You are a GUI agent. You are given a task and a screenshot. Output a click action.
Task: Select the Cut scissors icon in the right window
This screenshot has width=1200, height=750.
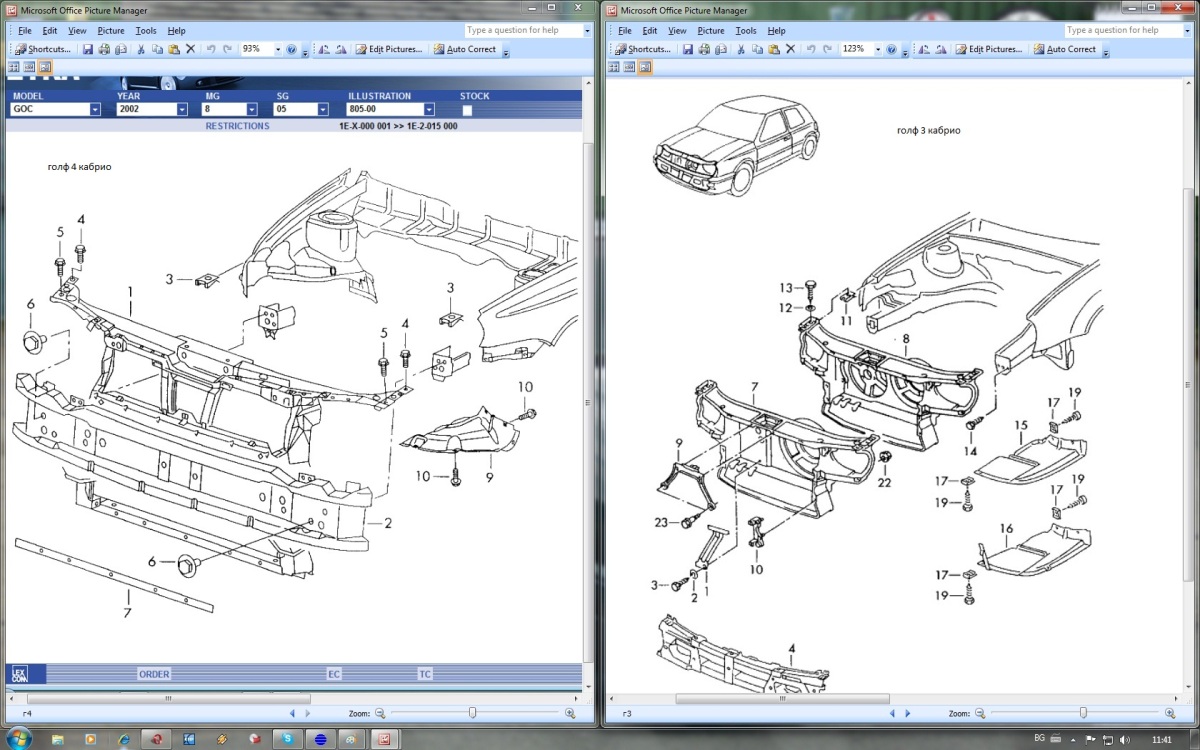[741, 49]
